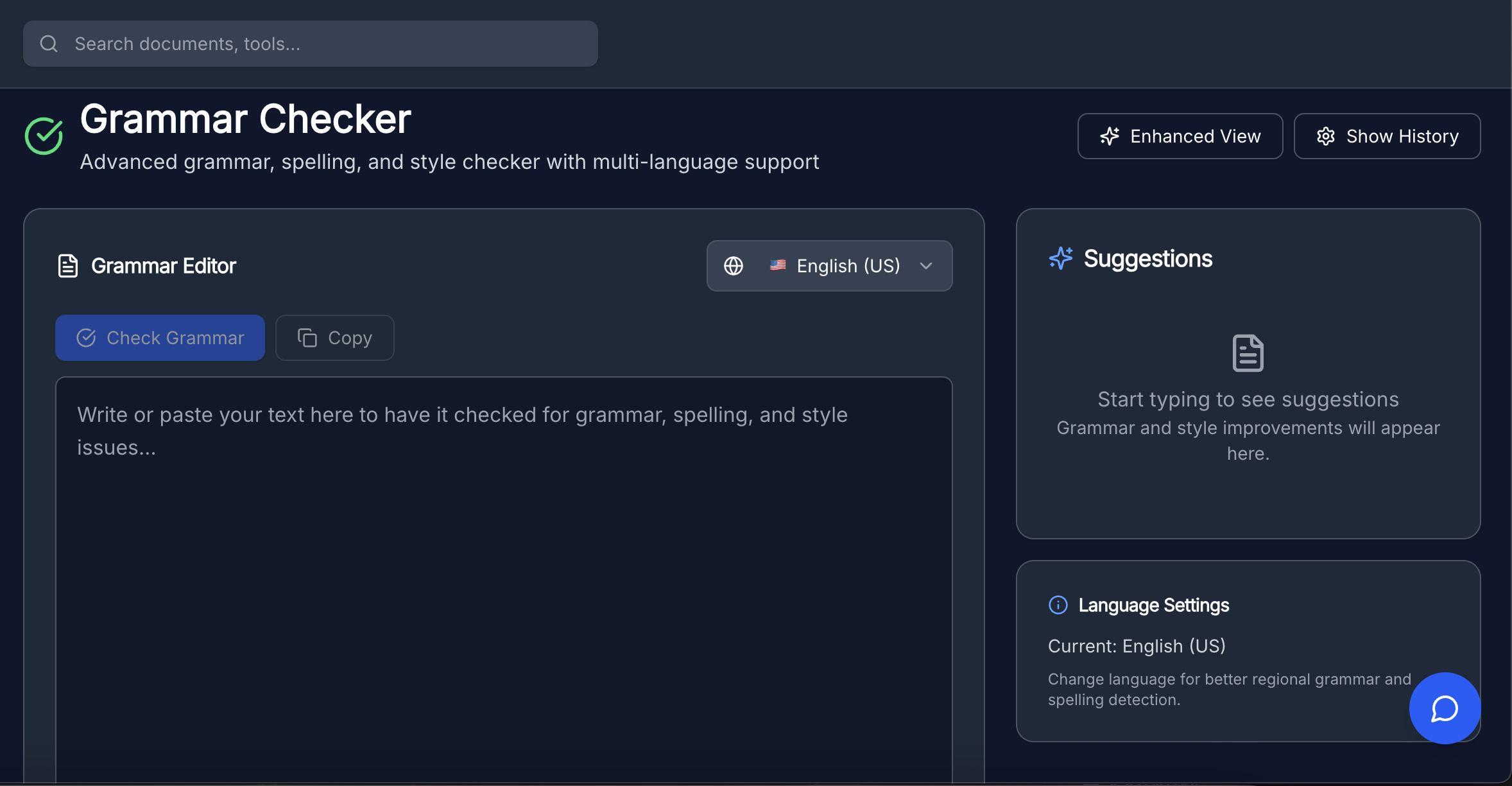Click the globe icon beside the language selector

click(x=734, y=265)
